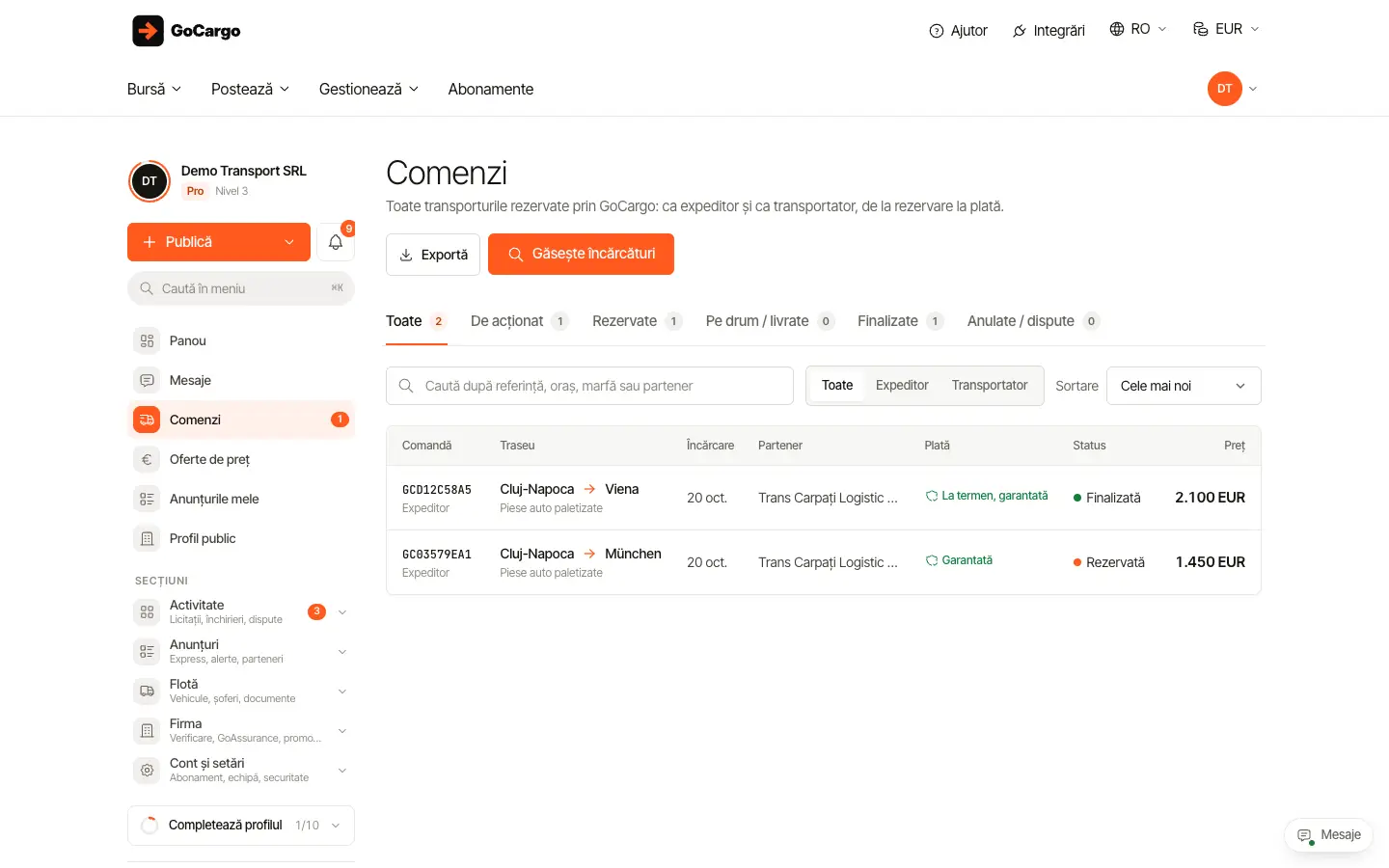Click the Anunțurile mele list icon
Viewport: 1389px width, 868px height.
click(147, 499)
